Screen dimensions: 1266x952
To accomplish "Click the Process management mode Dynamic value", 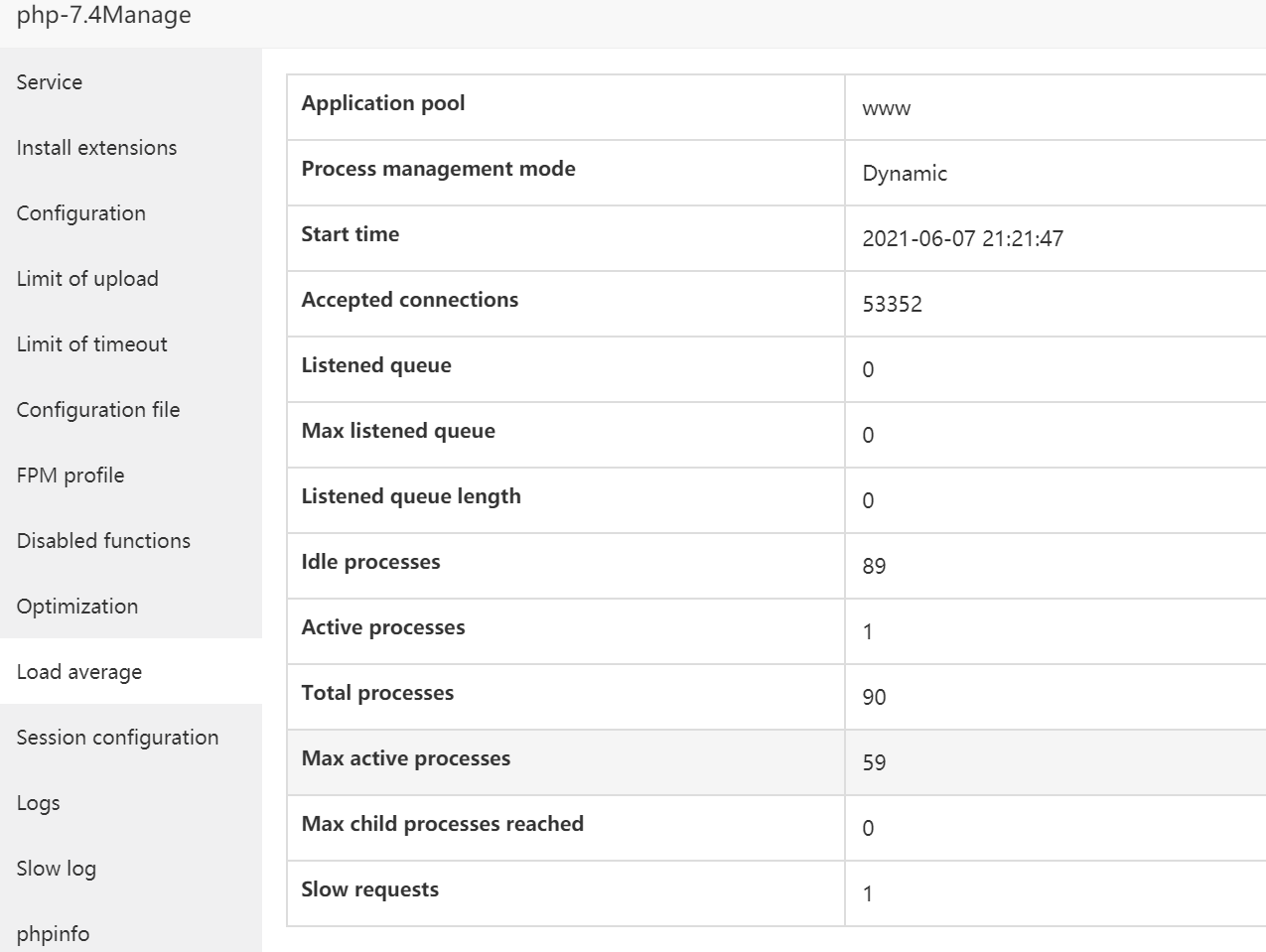I will coord(905,173).
